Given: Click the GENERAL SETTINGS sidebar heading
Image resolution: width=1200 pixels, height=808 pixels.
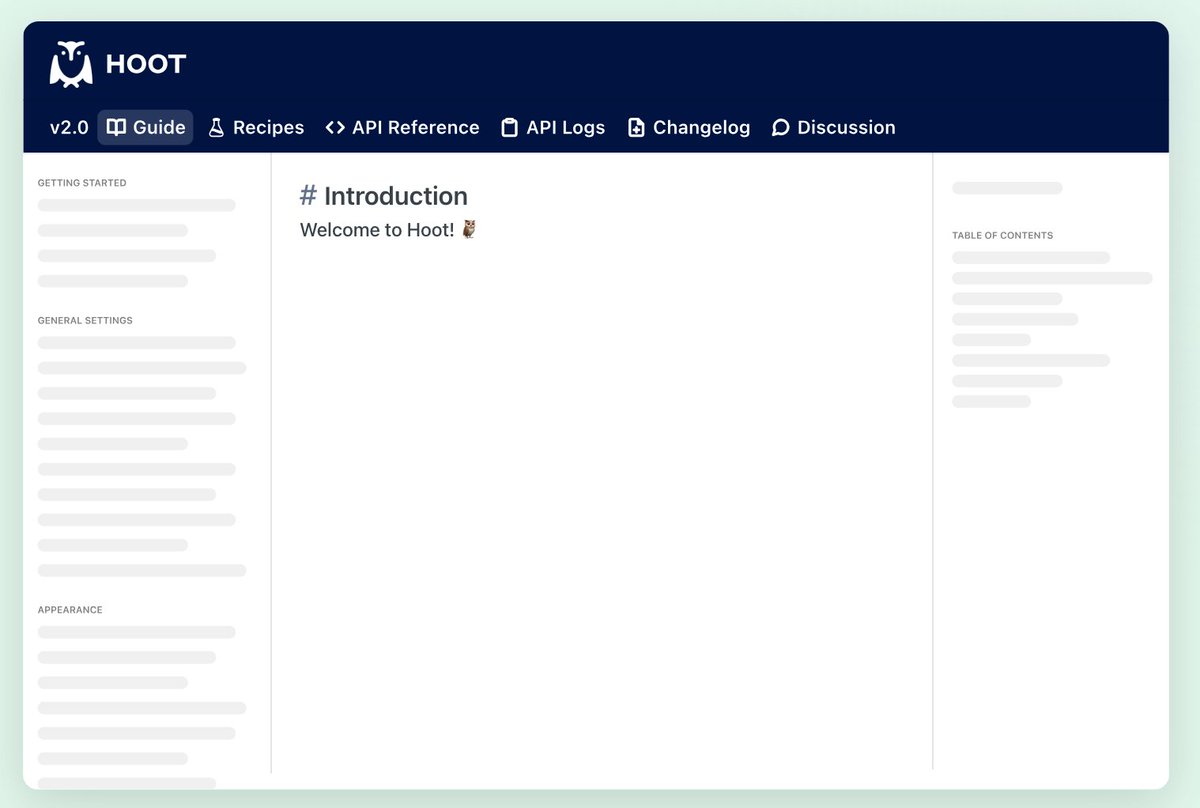Looking at the screenshot, I should point(85,321).
